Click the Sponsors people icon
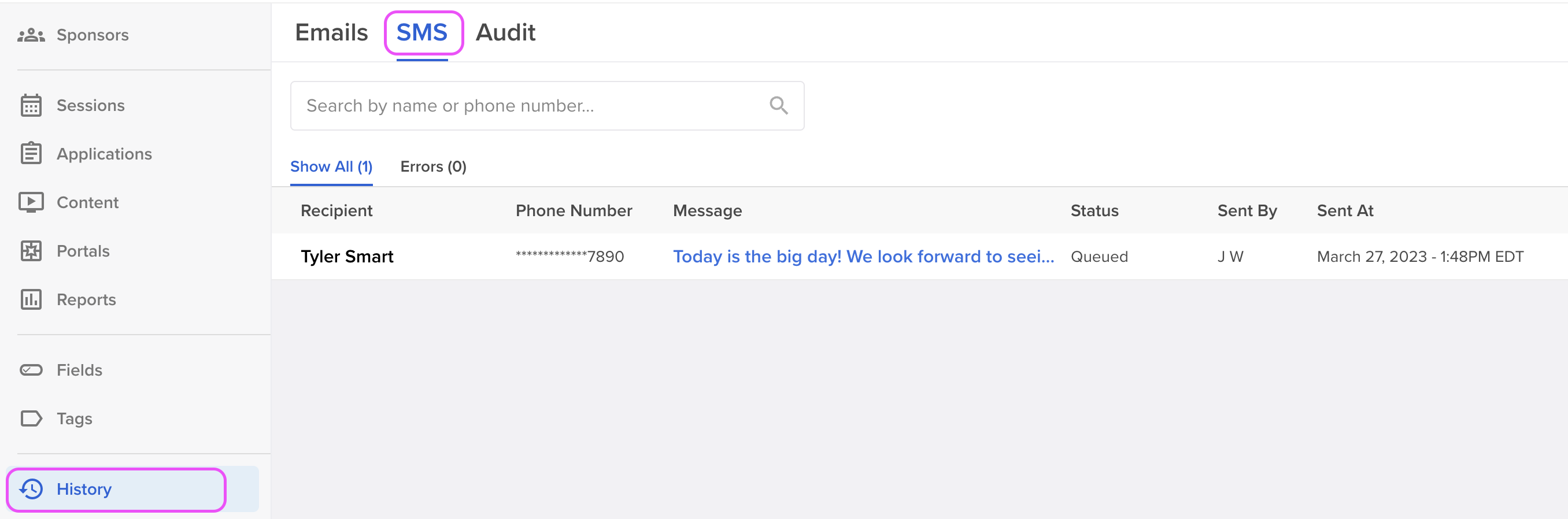Image resolution: width=1568 pixels, height=519 pixels. click(31, 35)
